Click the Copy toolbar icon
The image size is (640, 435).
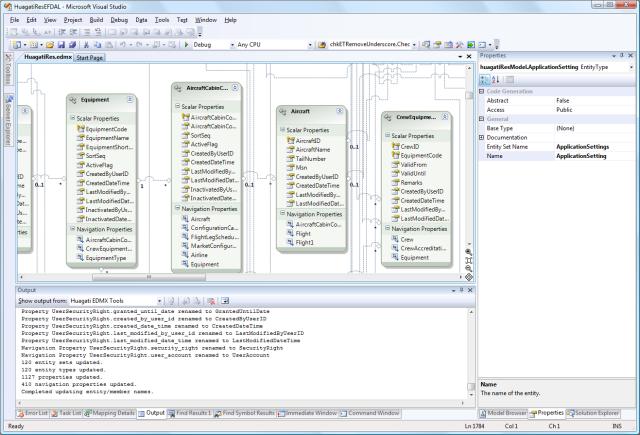click(98, 44)
